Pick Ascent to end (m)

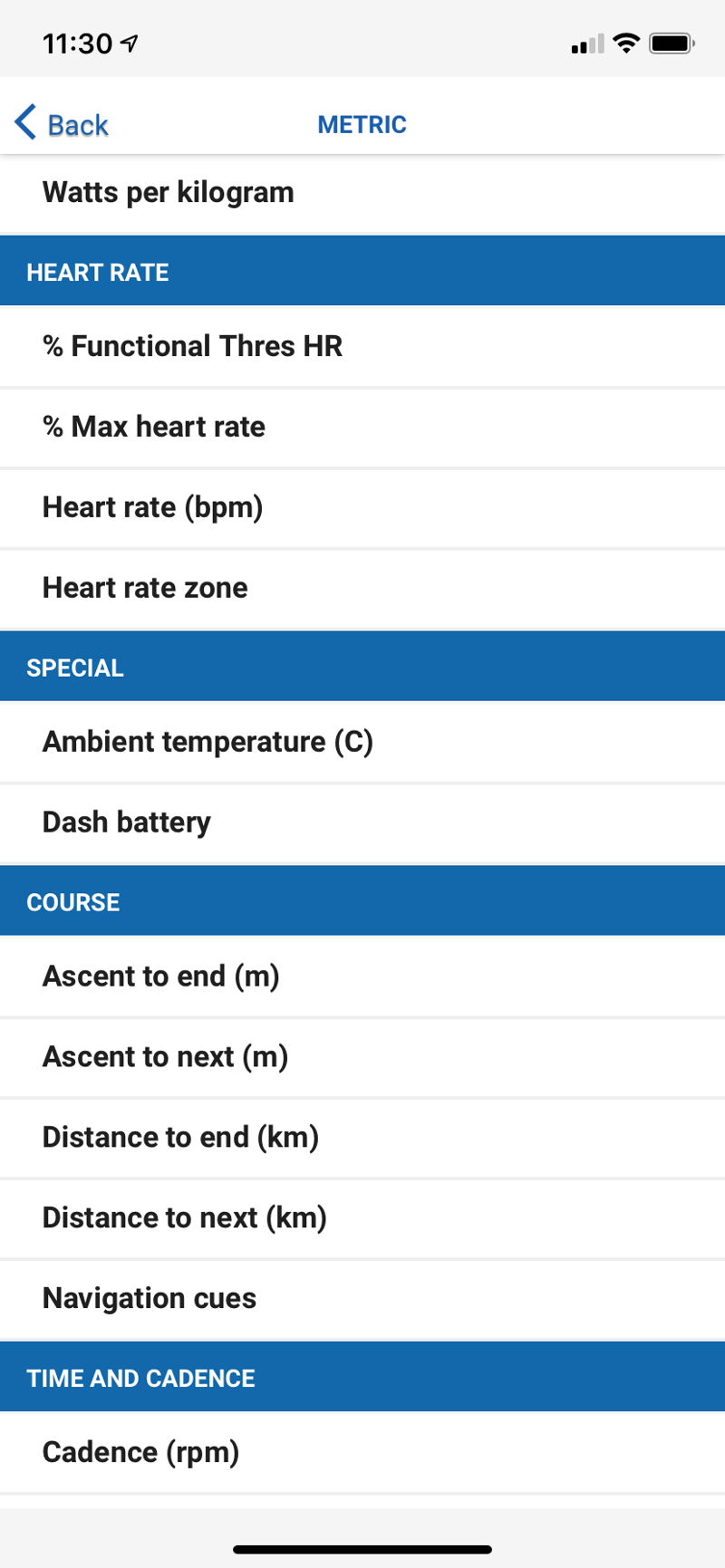[x=160, y=976]
